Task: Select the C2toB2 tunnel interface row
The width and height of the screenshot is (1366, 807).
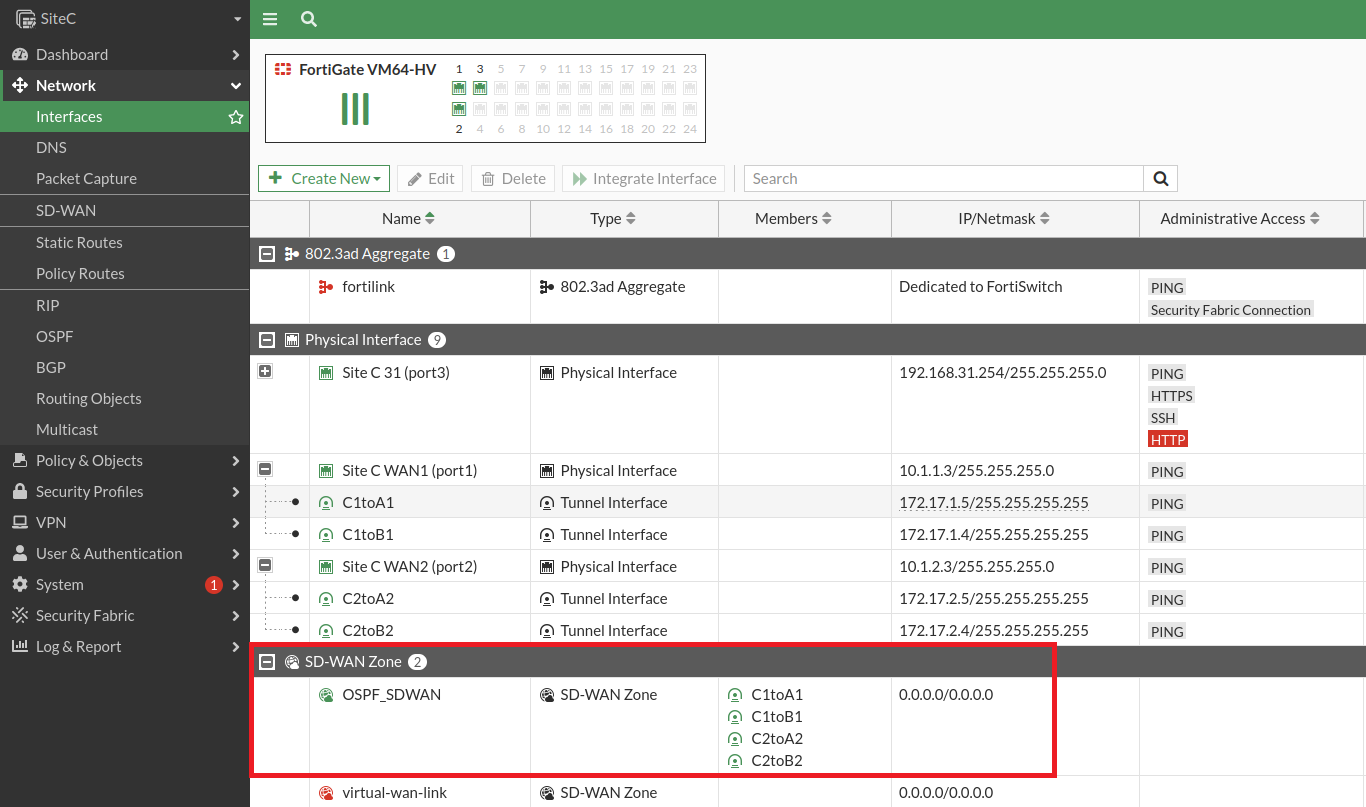Action: point(807,631)
